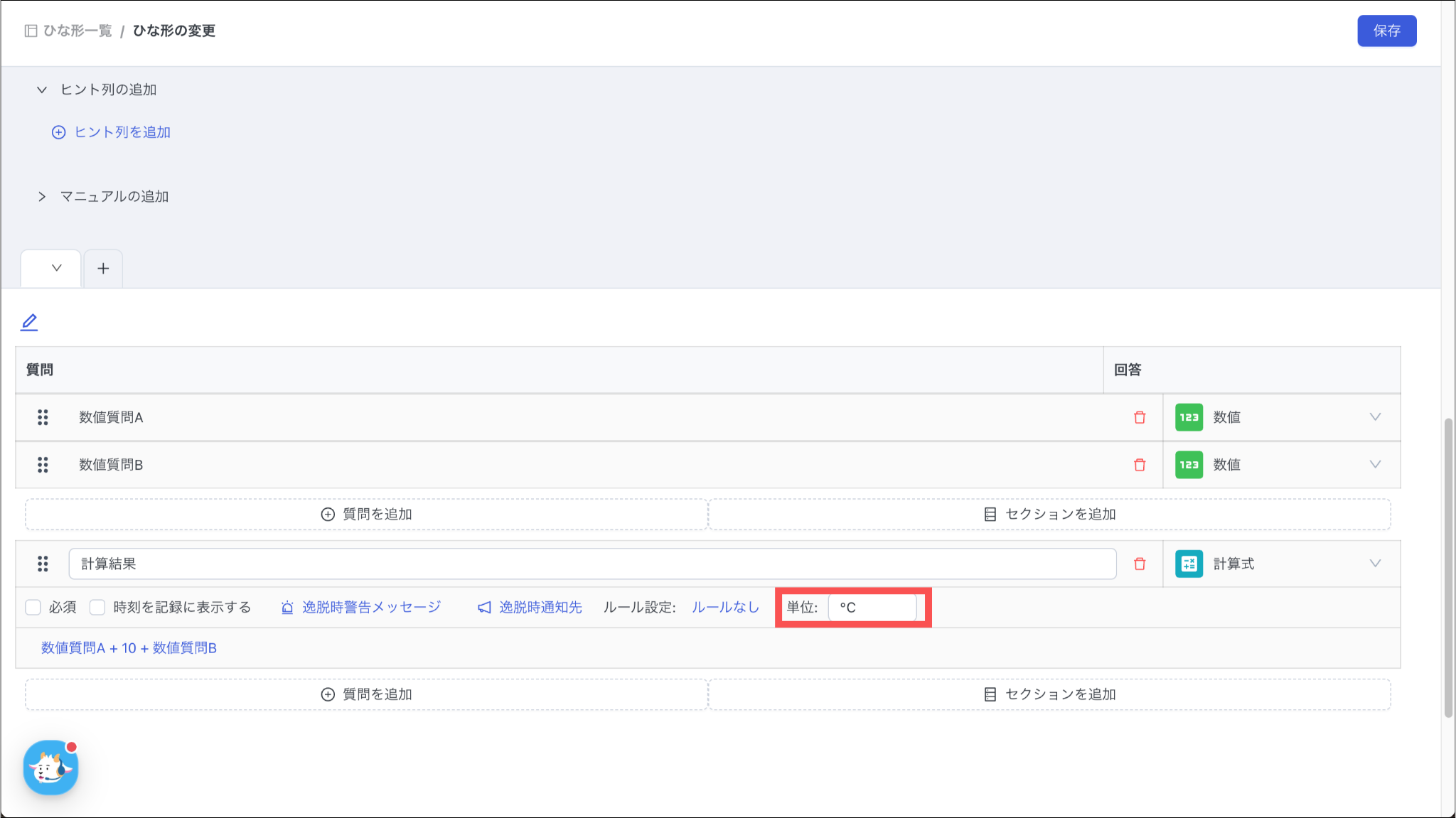Image resolution: width=1456 pixels, height=818 pixels.
Task: Click the megaphone icon for 逸脱時通知先
Action: (484, 608)
